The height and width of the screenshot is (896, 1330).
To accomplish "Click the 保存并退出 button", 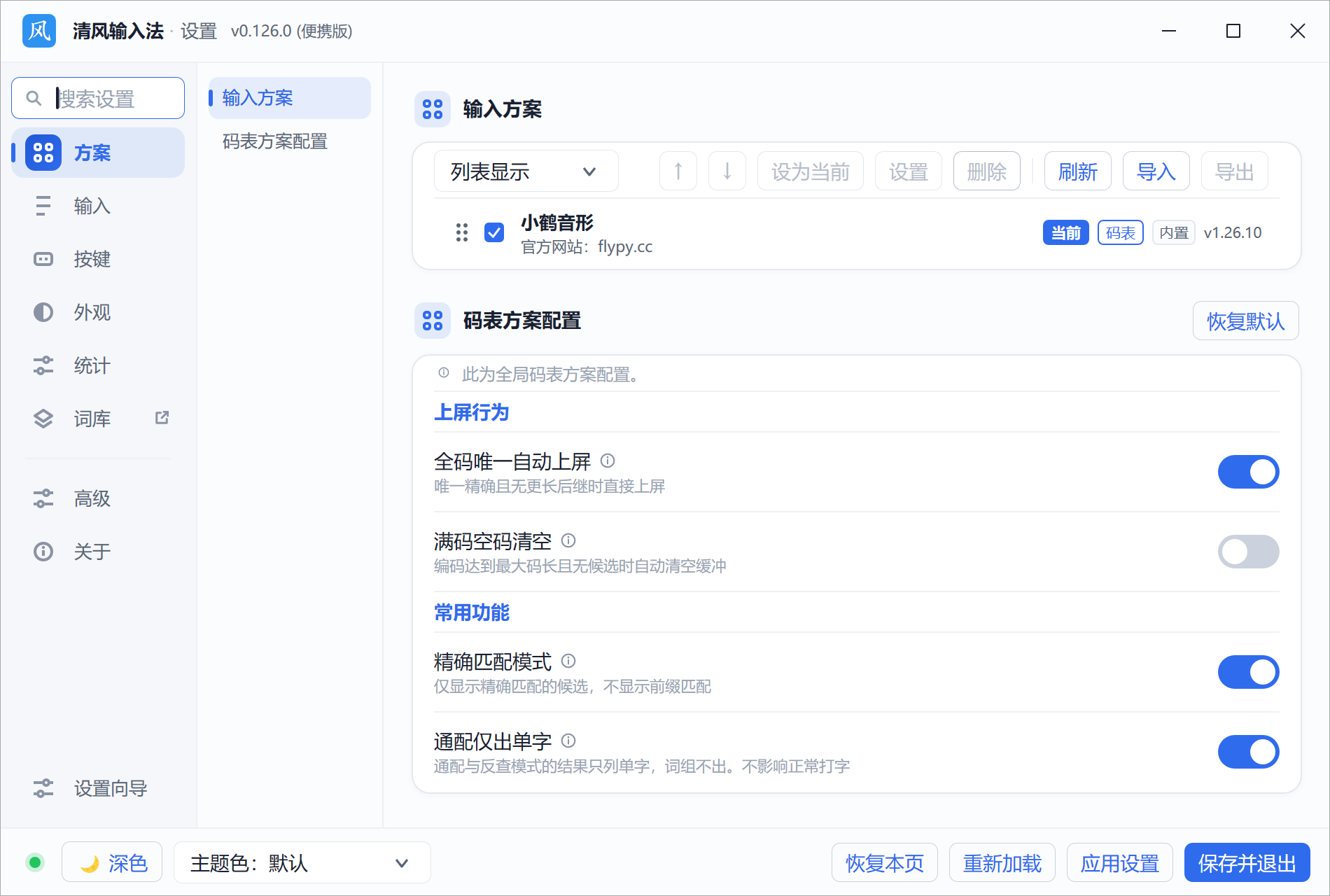I will point(1247,862).
